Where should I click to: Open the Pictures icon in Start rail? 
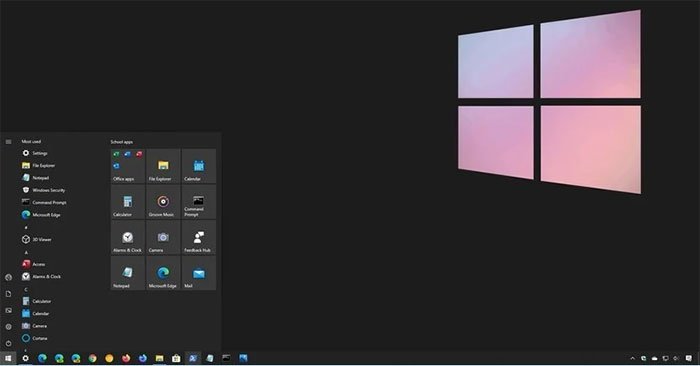(8, 310)
